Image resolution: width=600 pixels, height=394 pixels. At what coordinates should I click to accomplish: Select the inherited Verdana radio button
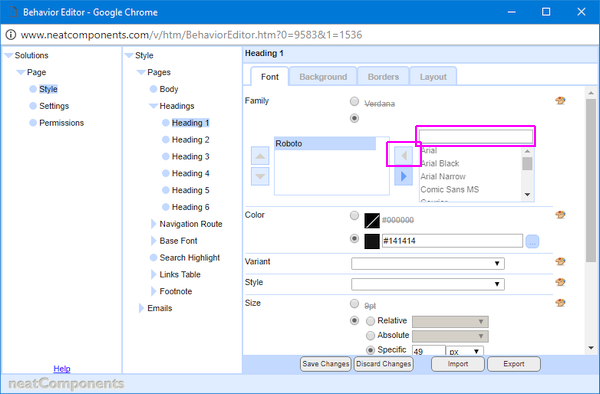pos(354,101)
